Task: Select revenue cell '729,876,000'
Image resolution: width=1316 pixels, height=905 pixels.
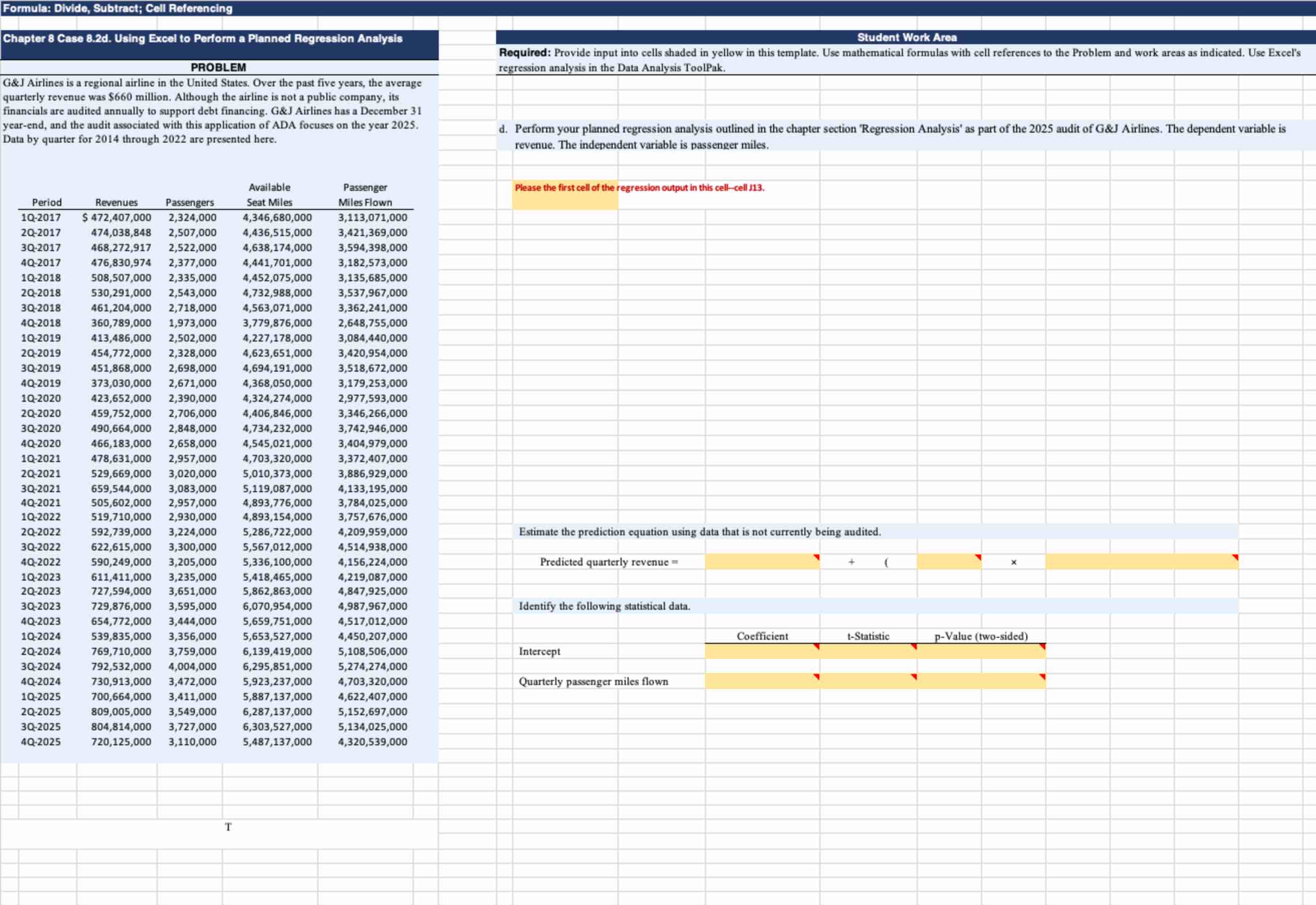Action: (x=122, y=606)
